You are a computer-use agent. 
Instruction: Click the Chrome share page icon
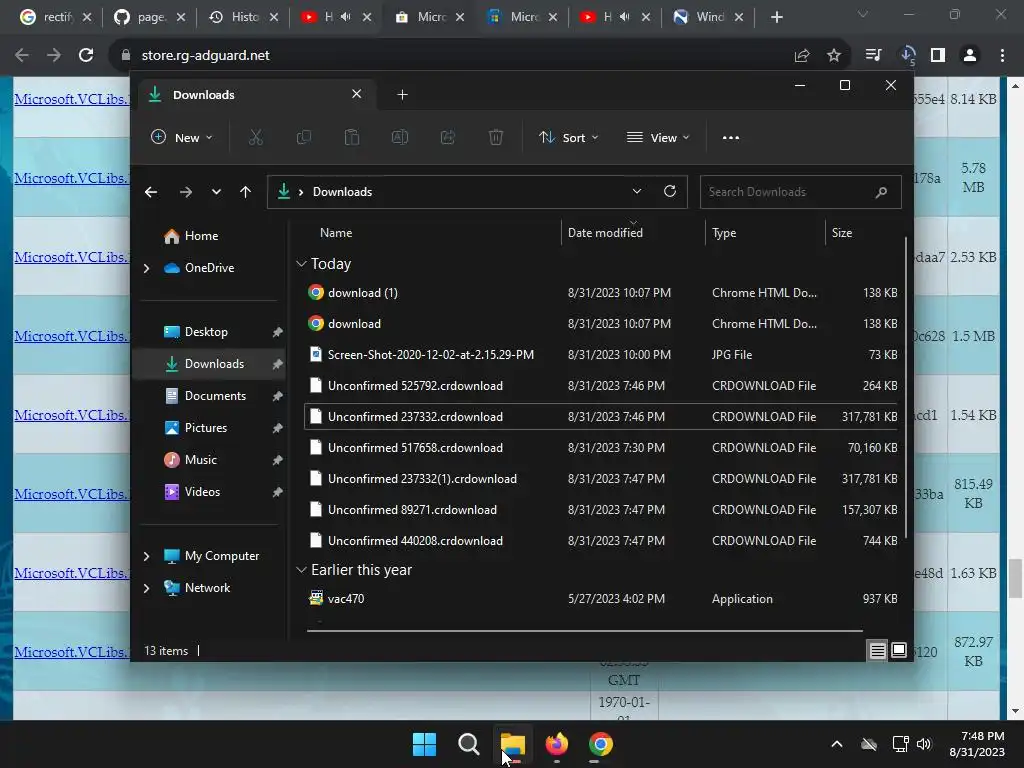pyautogui.click(x=802, y=56)
